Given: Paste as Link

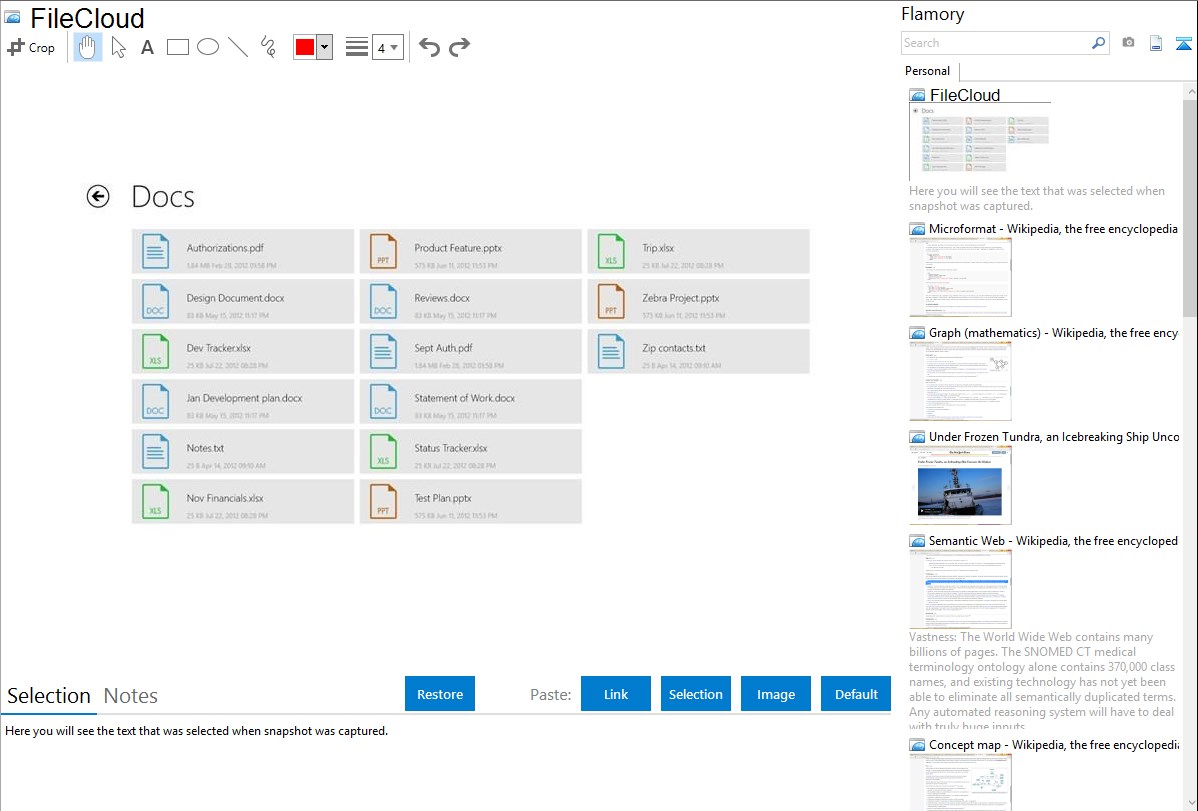Looking at the screenshot, I should pyautogui.click(x=616, y=694).
